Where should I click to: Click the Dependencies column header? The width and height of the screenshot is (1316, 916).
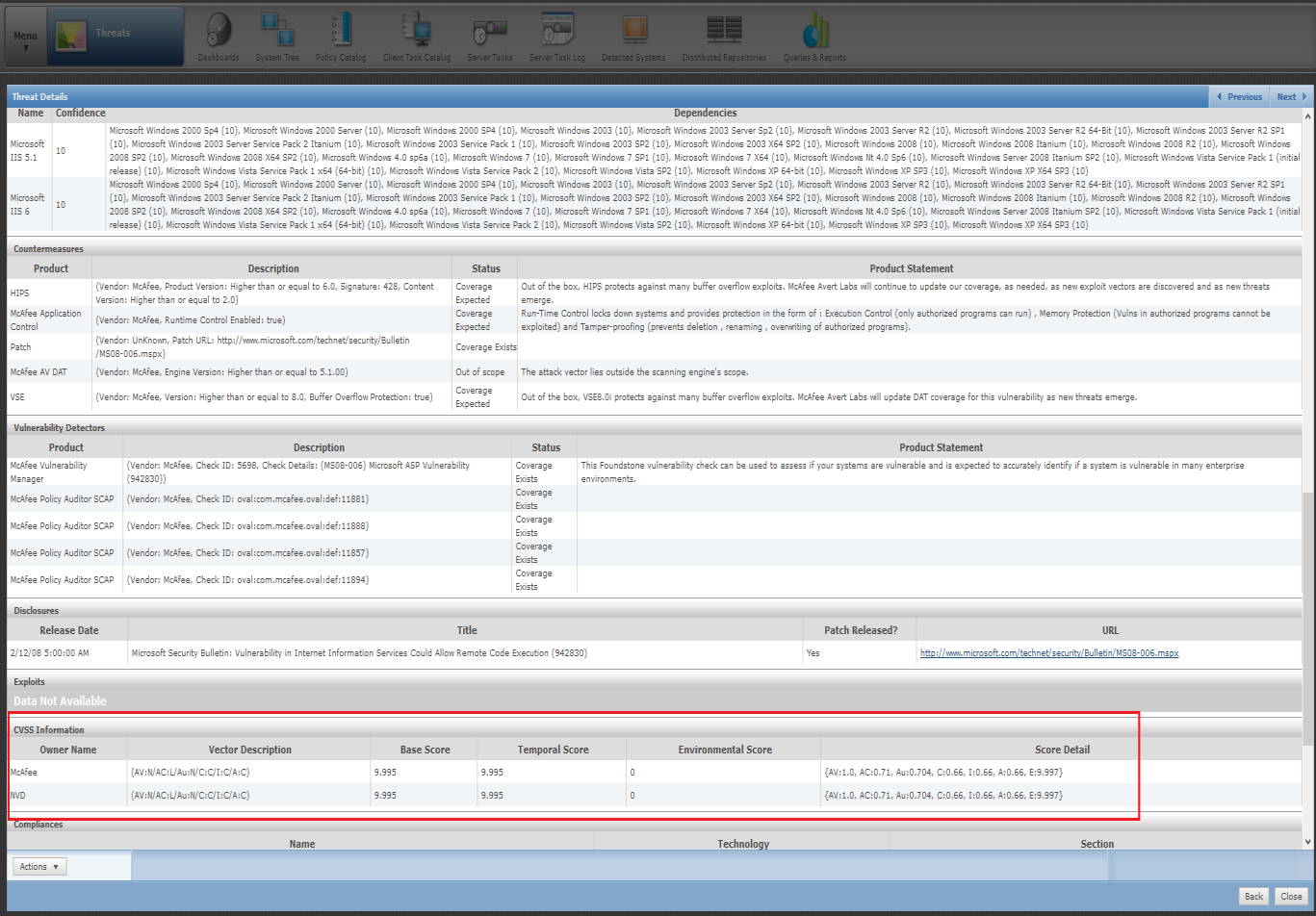click(x=705, y=113)
